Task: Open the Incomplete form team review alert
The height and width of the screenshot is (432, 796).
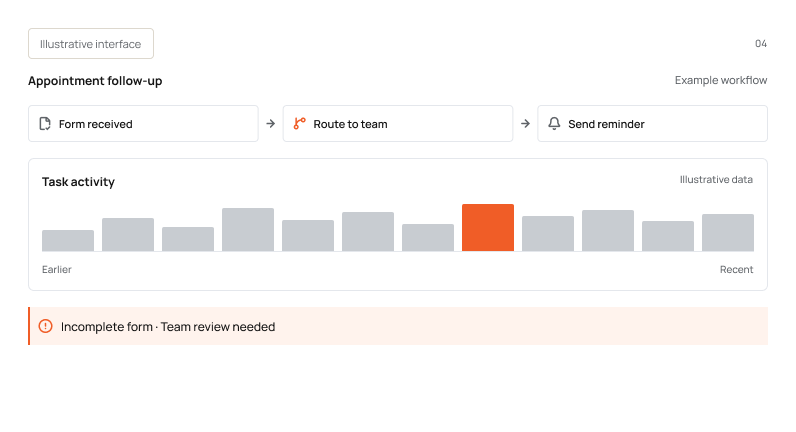Action: click(398, 326)
